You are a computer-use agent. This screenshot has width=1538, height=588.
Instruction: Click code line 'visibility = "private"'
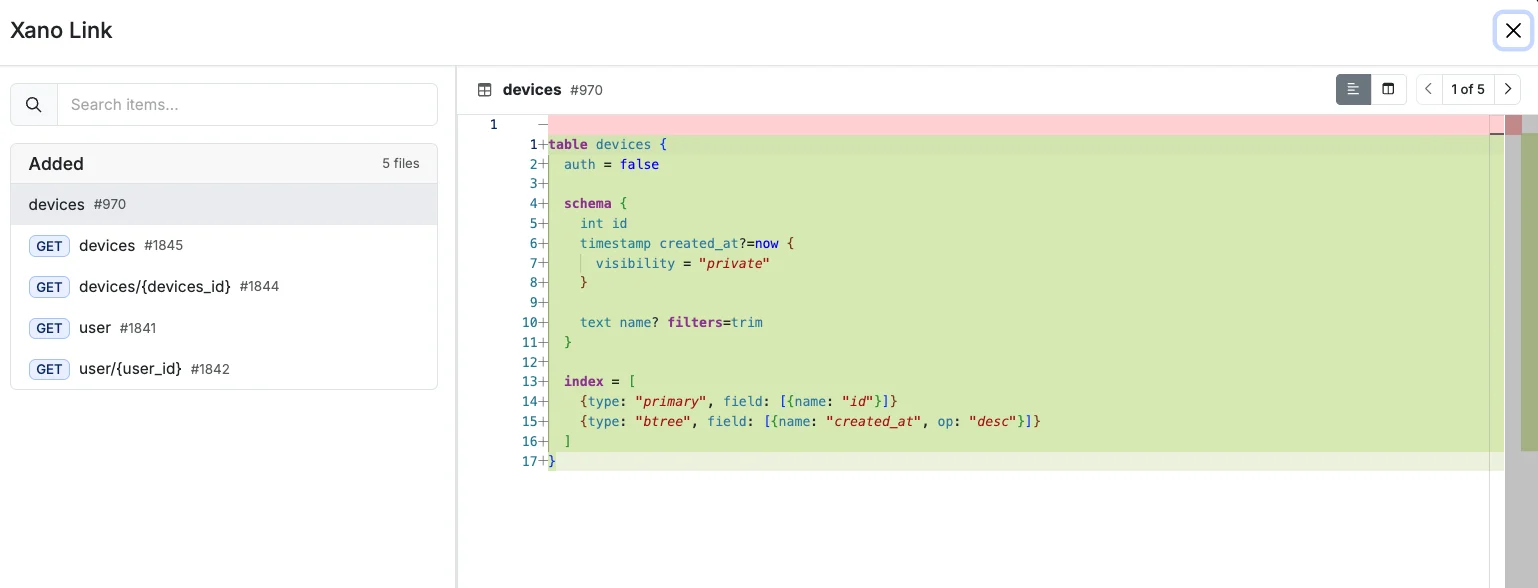coord(682,263)
